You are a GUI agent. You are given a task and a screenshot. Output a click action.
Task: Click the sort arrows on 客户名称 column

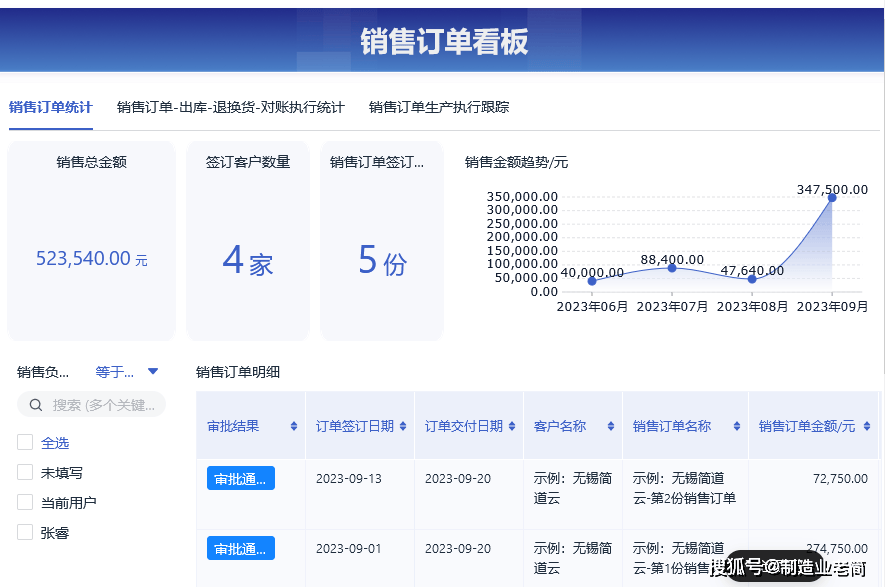click(x=611, y=426)
